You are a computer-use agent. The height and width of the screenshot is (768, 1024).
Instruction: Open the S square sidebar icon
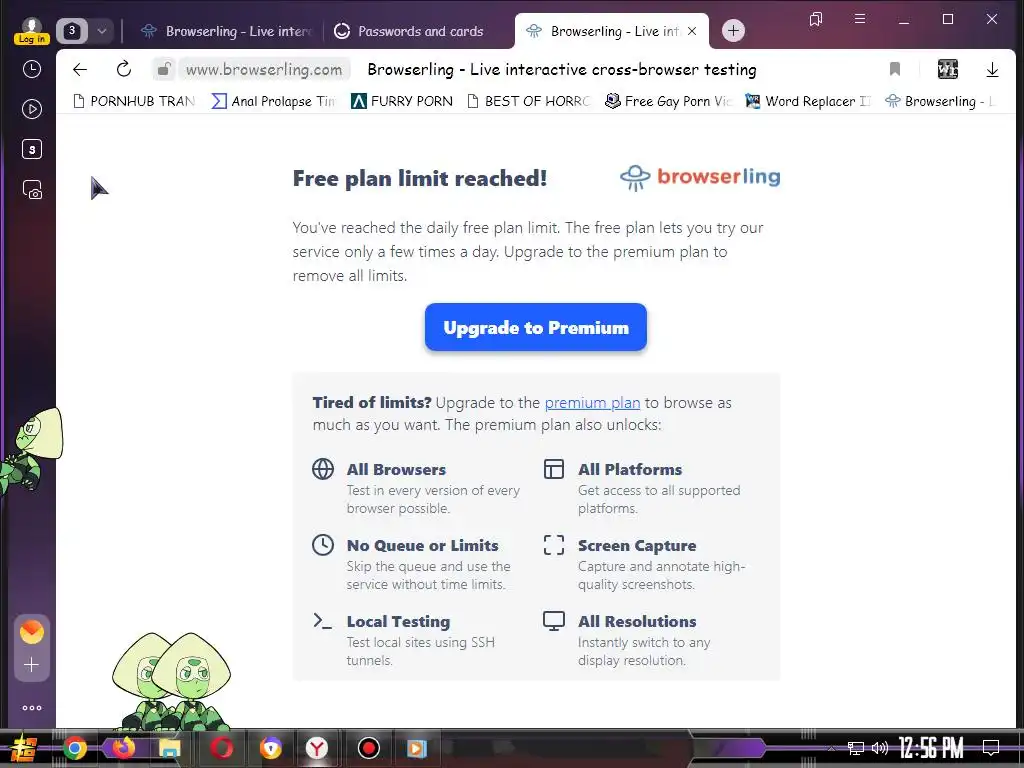31,150
